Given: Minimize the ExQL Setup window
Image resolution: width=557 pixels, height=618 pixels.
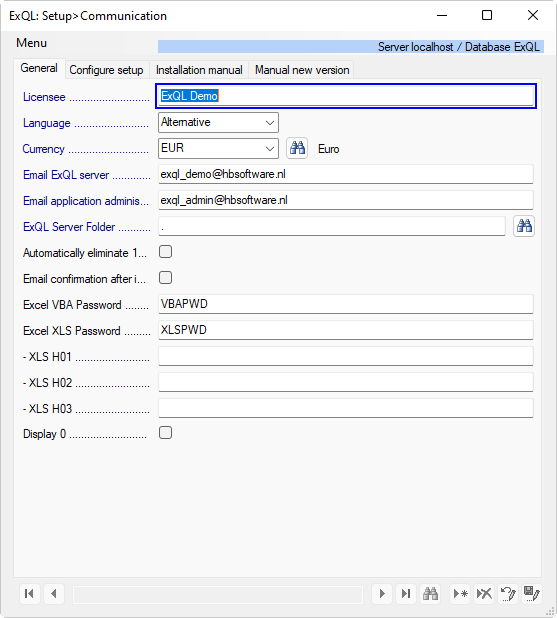Looking at the screenshot, I should click(442, 15).
